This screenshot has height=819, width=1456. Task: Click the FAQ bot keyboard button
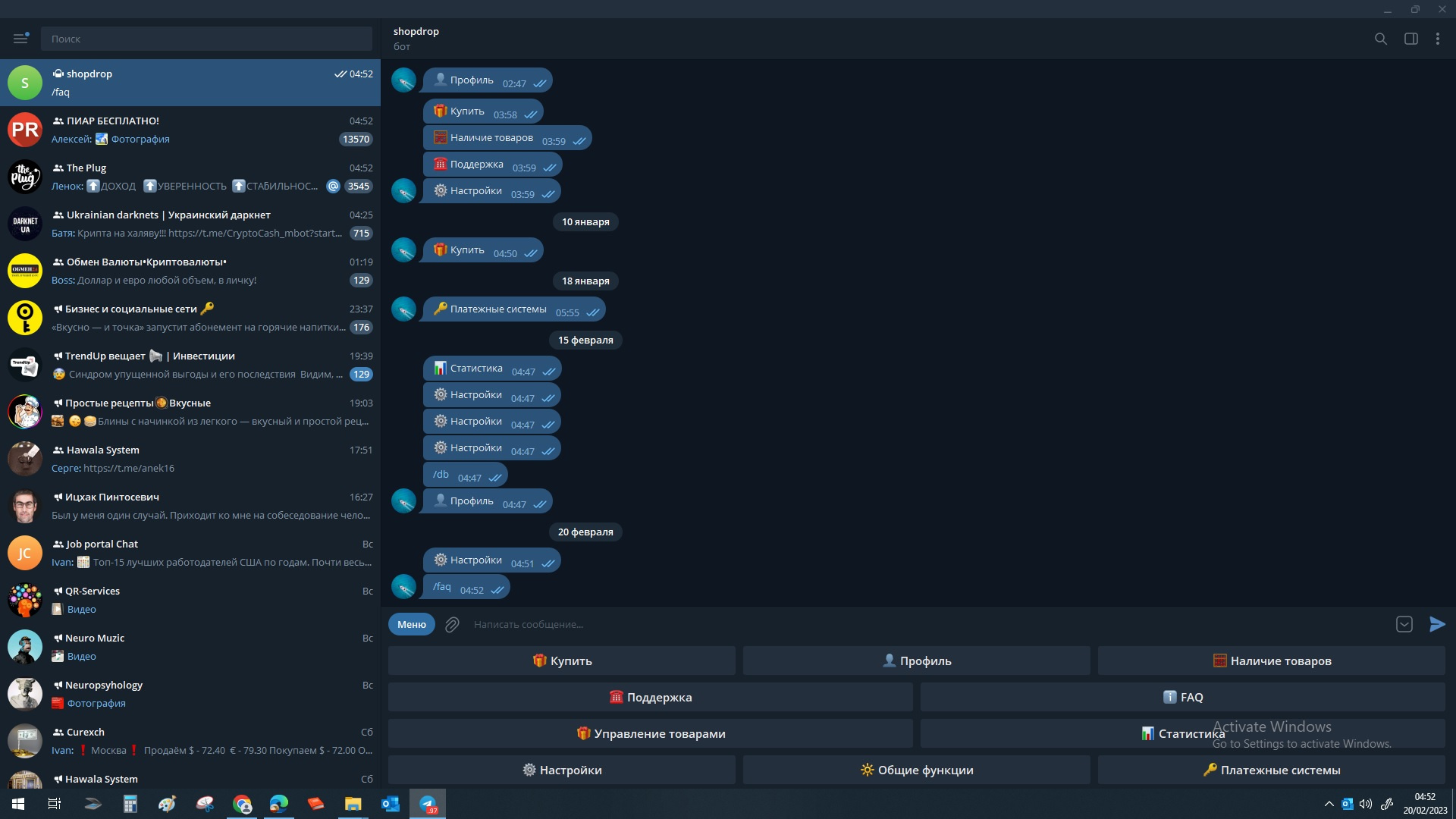click(1183, 697)
